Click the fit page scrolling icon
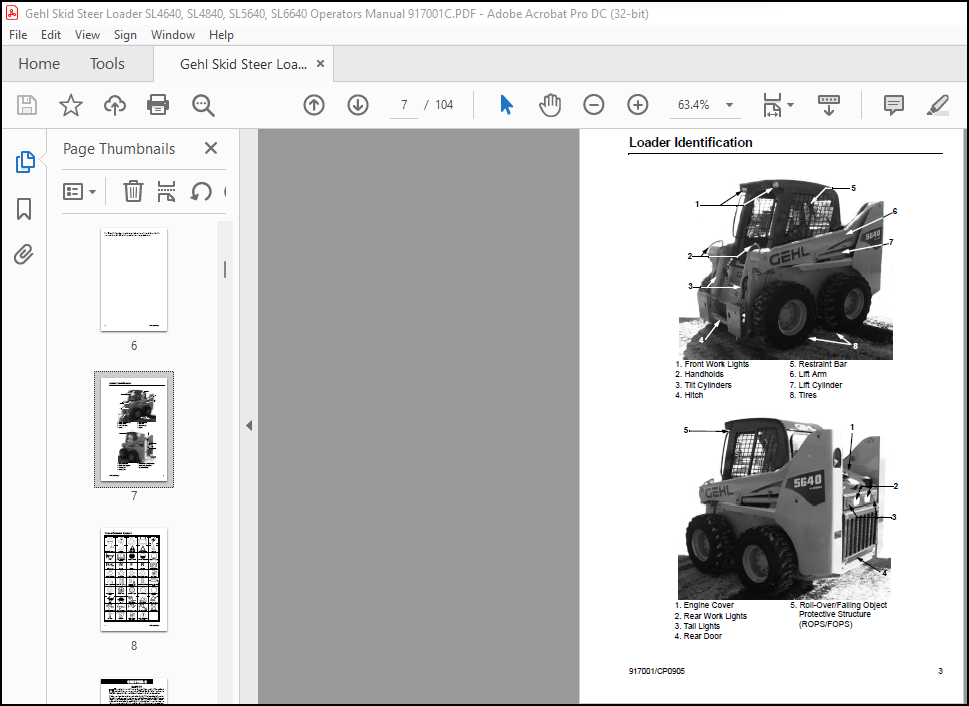969x706 pixels. coord(772,105)
